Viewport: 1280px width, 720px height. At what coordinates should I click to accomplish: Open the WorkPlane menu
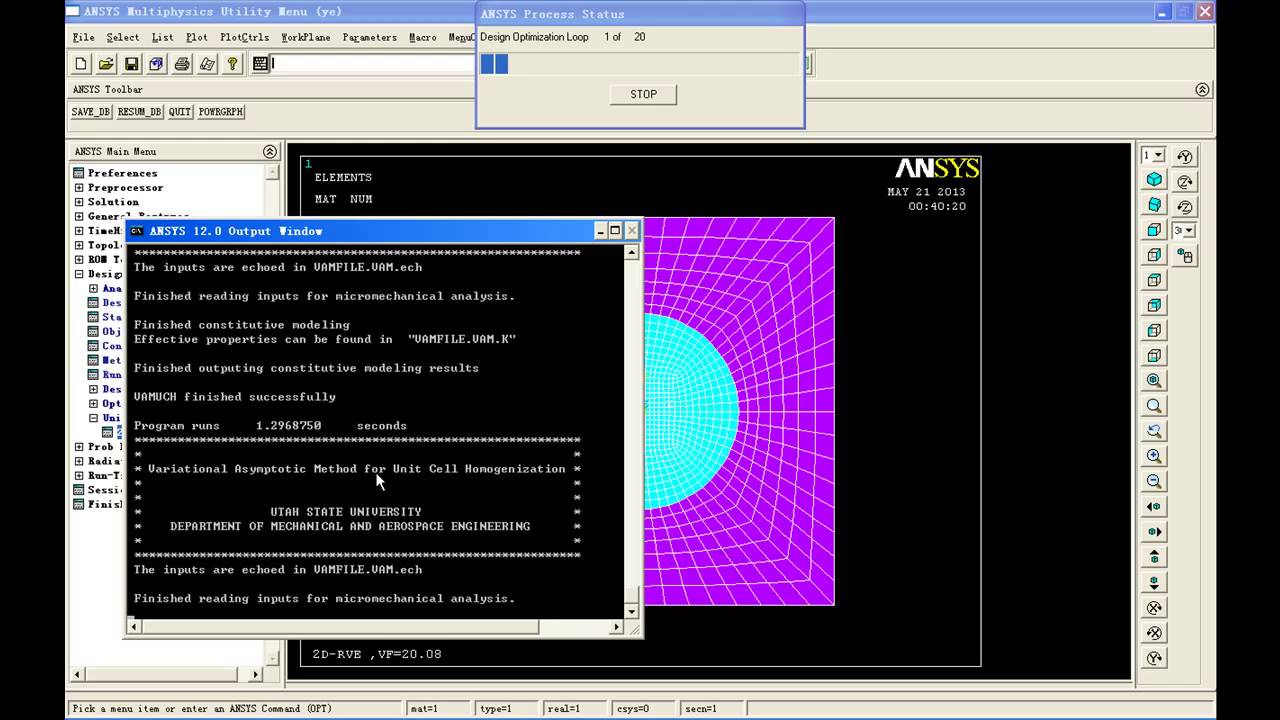(x=305, y=37)
